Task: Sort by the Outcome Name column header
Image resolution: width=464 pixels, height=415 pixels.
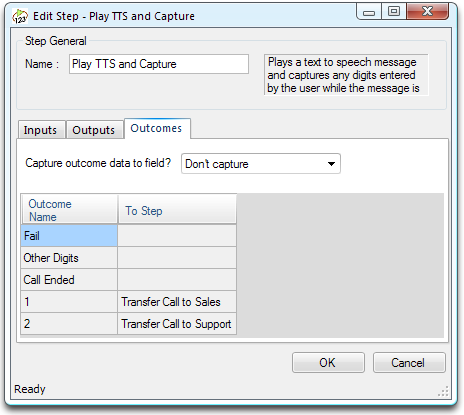Action: (x=70, y=210)
